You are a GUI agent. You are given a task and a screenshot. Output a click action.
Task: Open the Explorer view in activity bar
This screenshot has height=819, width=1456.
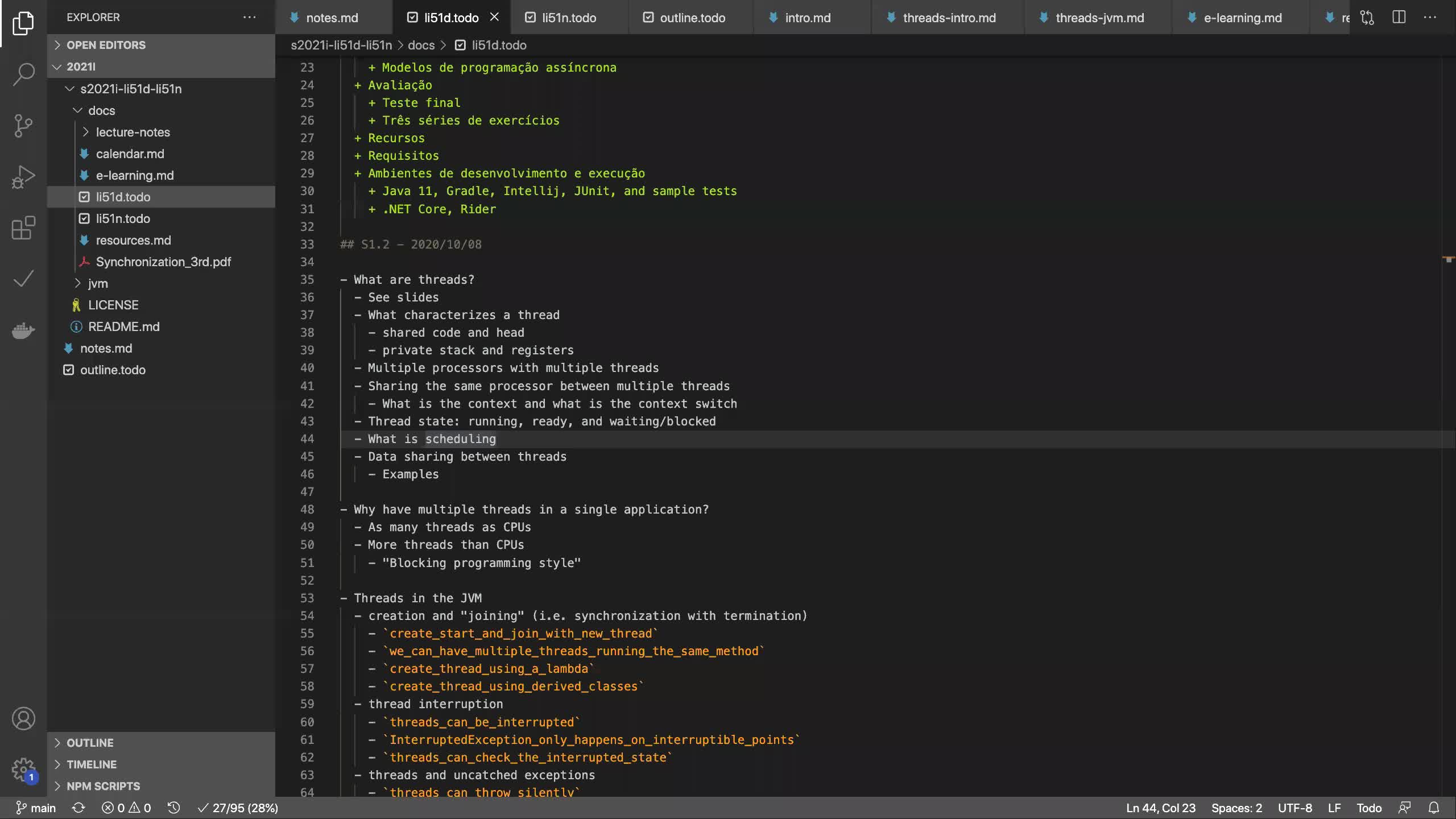click(23, 23)
